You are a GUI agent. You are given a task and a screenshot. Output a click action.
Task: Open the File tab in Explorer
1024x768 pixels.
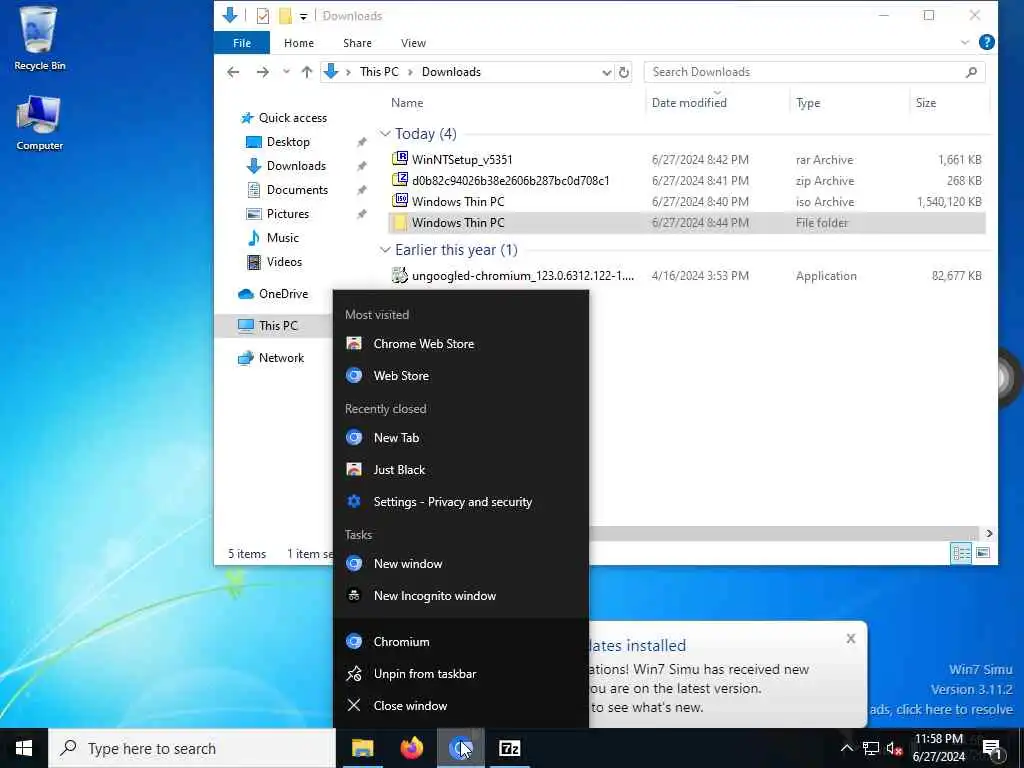242,43
